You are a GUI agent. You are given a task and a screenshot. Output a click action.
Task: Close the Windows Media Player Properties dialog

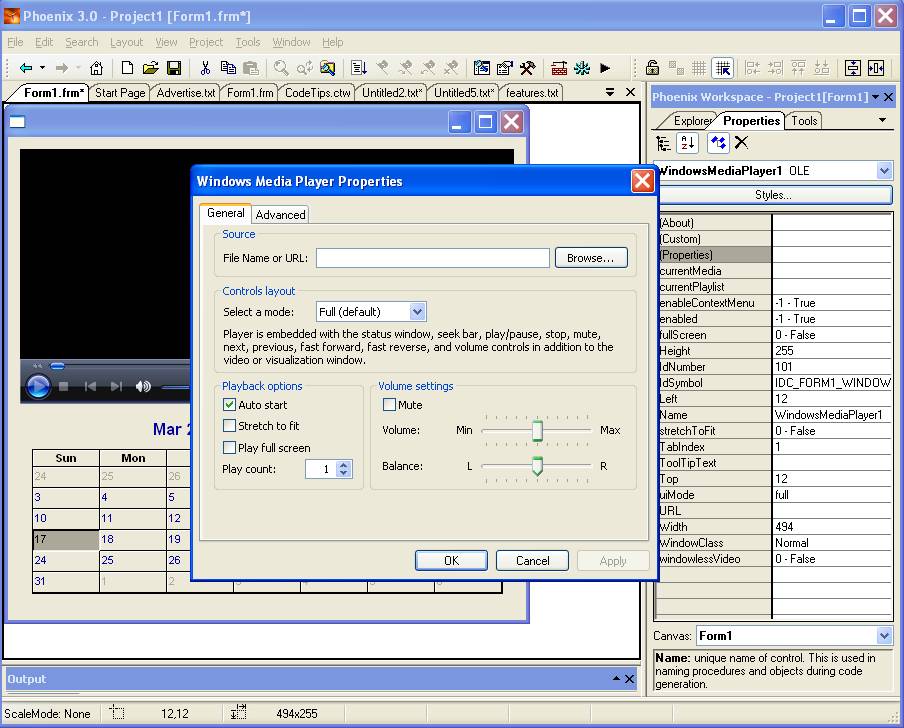642,181
